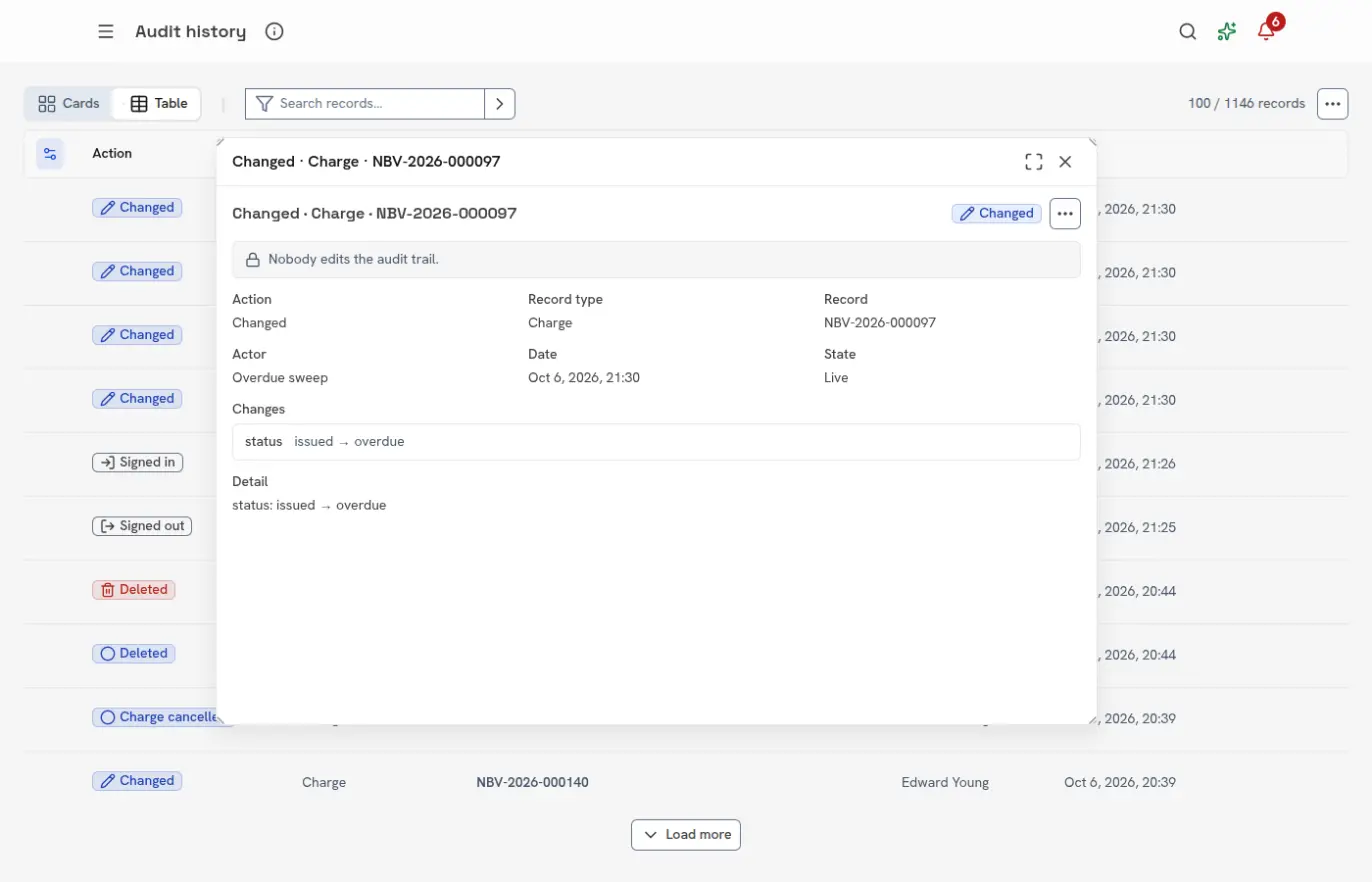Click the Signed out action badge
Viewport: 1372px width, 882px height.
(141, 526)
